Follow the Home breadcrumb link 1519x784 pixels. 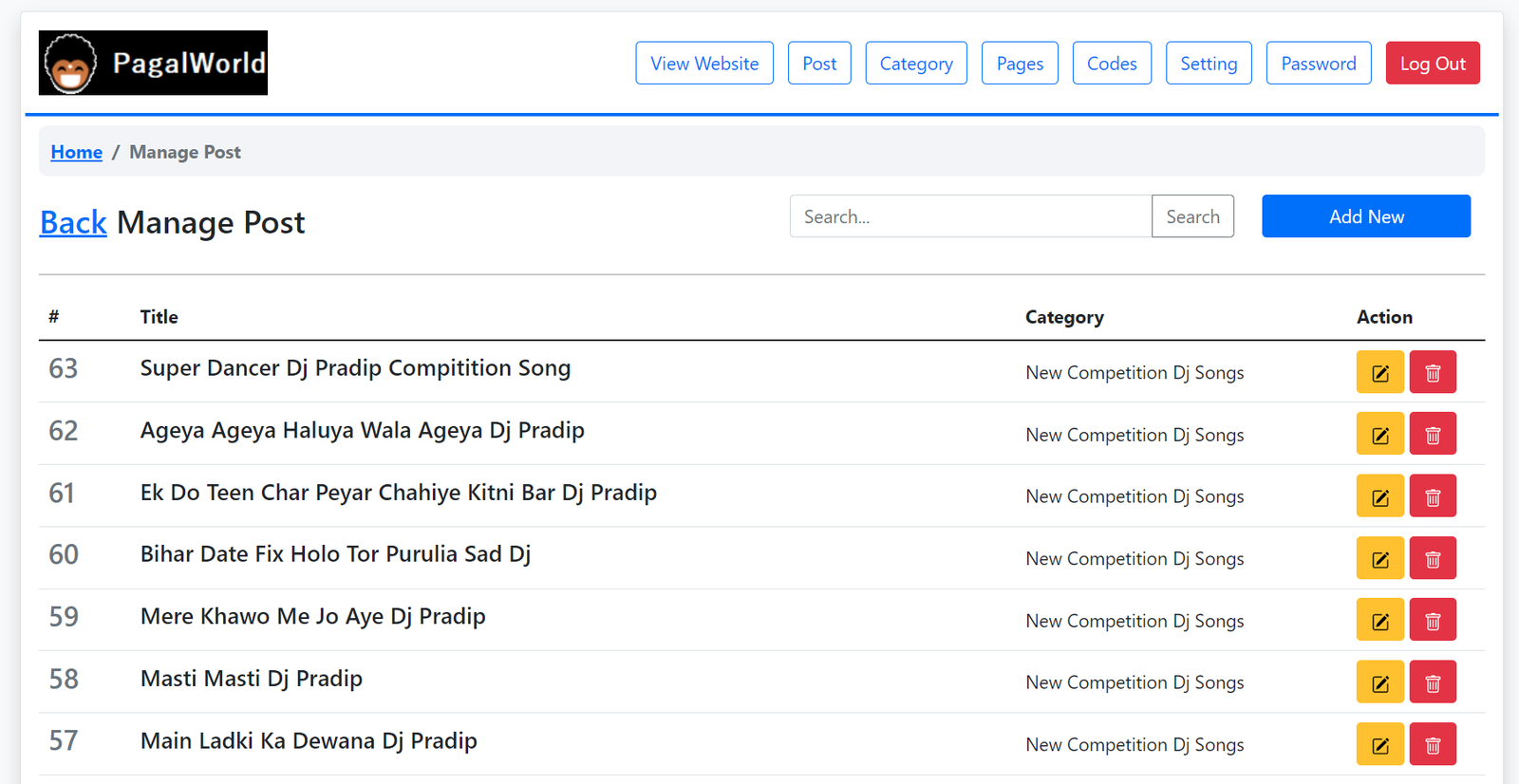point(76,152)
